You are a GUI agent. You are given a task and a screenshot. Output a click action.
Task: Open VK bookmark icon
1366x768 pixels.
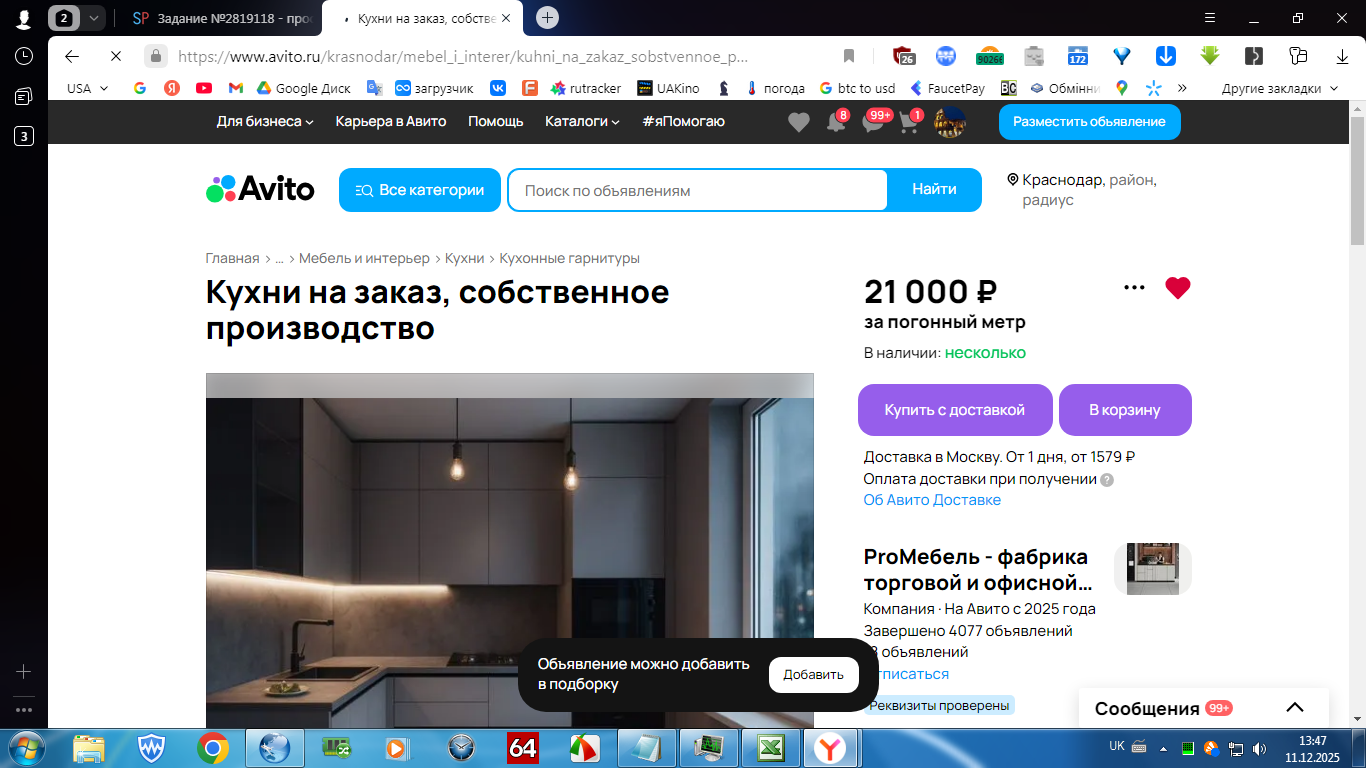[x=497, y=88]
